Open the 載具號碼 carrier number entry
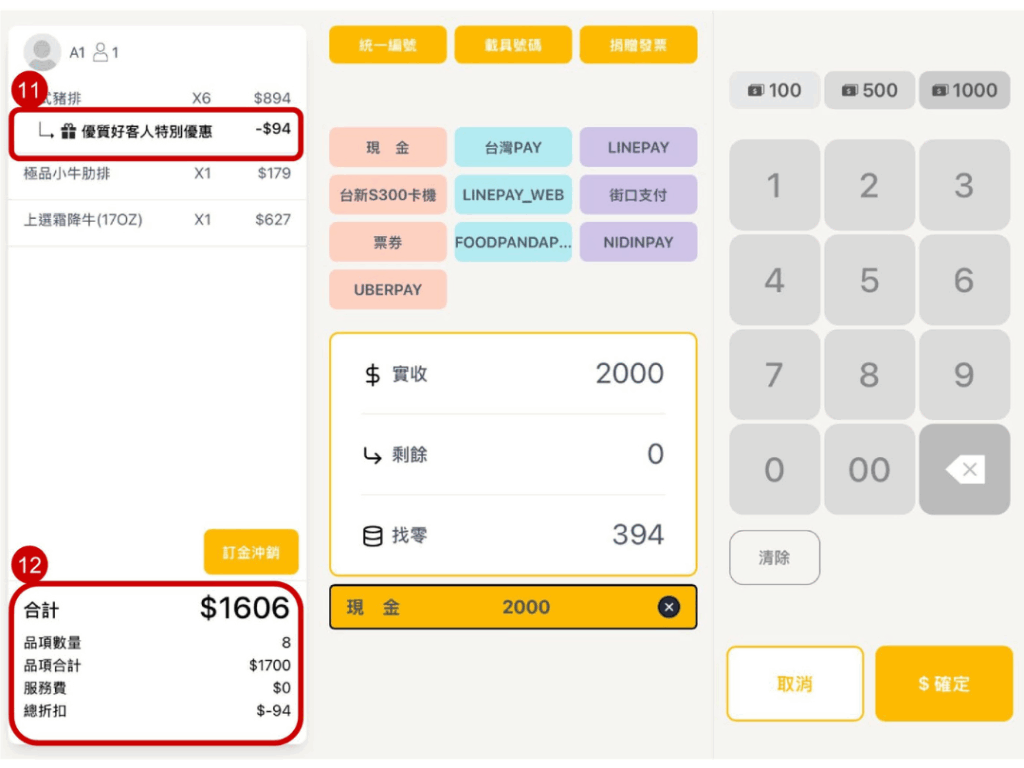The height and width of the screenshot is (768, 1024). [513, 45]
